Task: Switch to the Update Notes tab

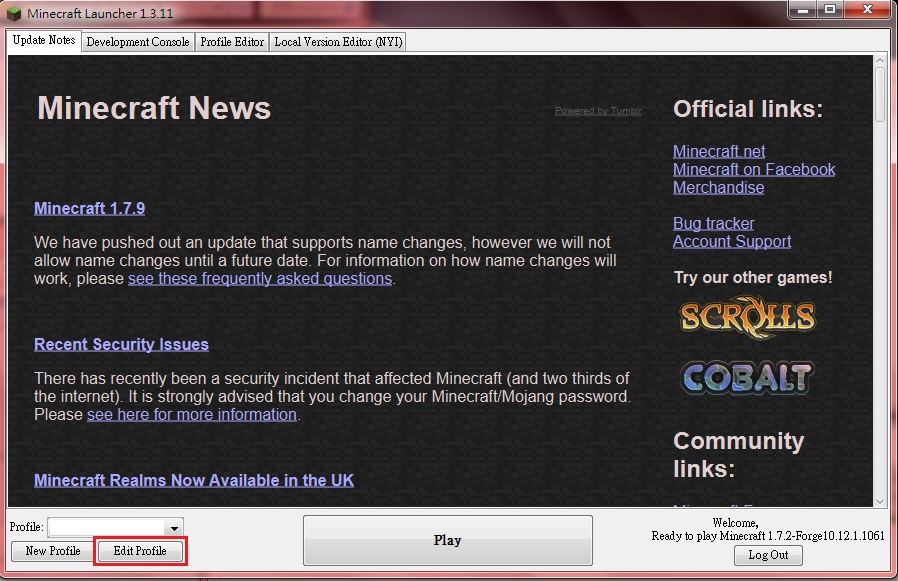Action: [44, 41]
